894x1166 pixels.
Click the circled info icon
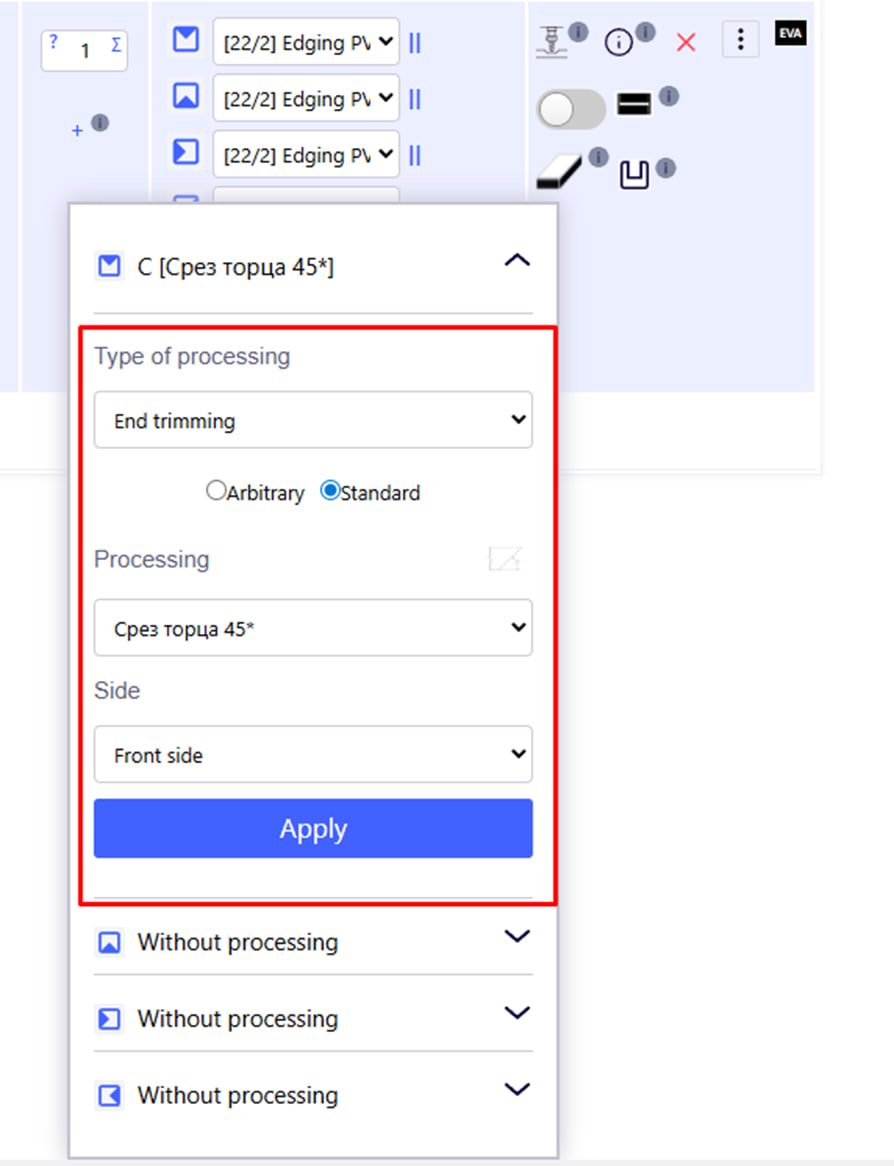(x=619, y=42)
